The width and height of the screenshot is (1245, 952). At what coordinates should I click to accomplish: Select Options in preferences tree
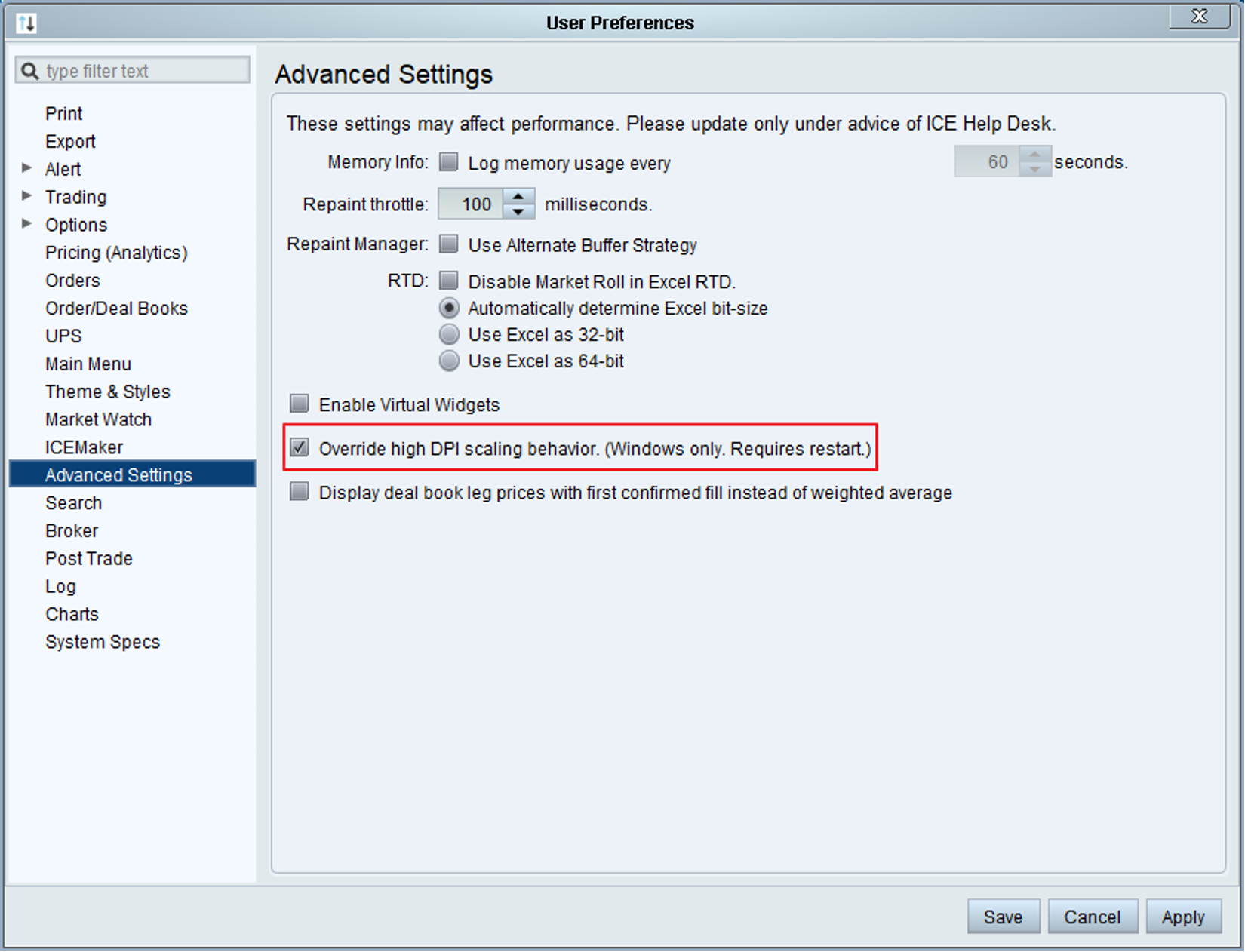click(76, 226)
